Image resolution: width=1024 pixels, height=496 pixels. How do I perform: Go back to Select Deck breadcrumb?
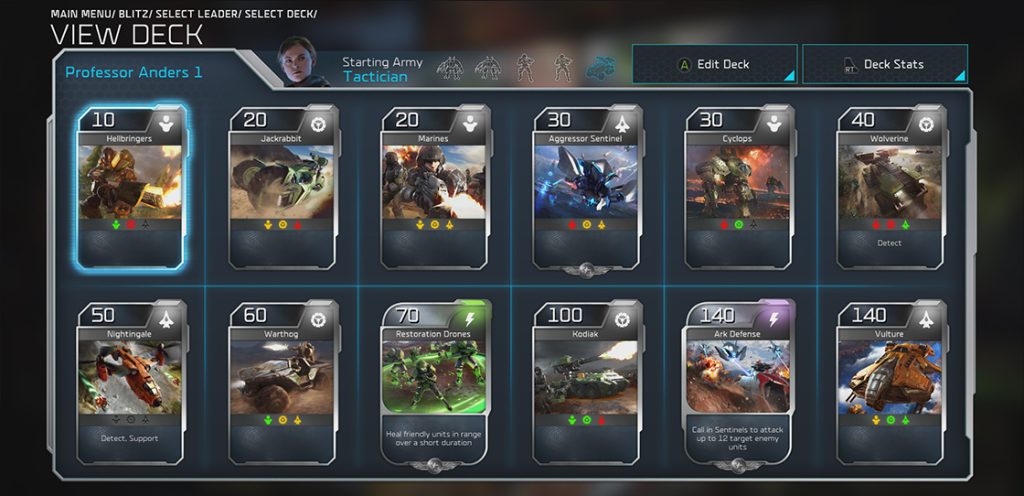[x=281, y=14]
